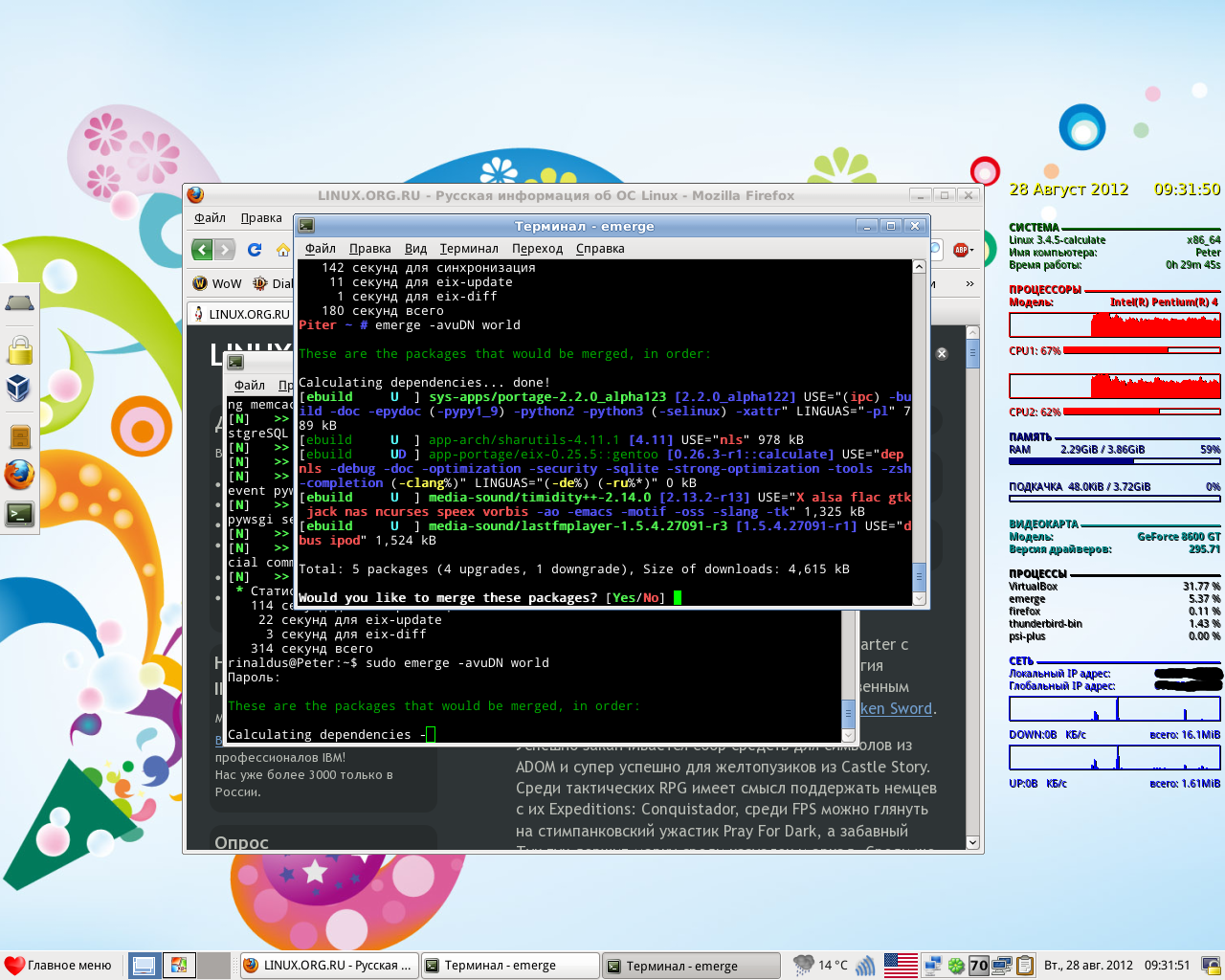Open Adblock Plus icon in Firefox
The height and width of the screenshot is (980, 1225).
[962, 250]
